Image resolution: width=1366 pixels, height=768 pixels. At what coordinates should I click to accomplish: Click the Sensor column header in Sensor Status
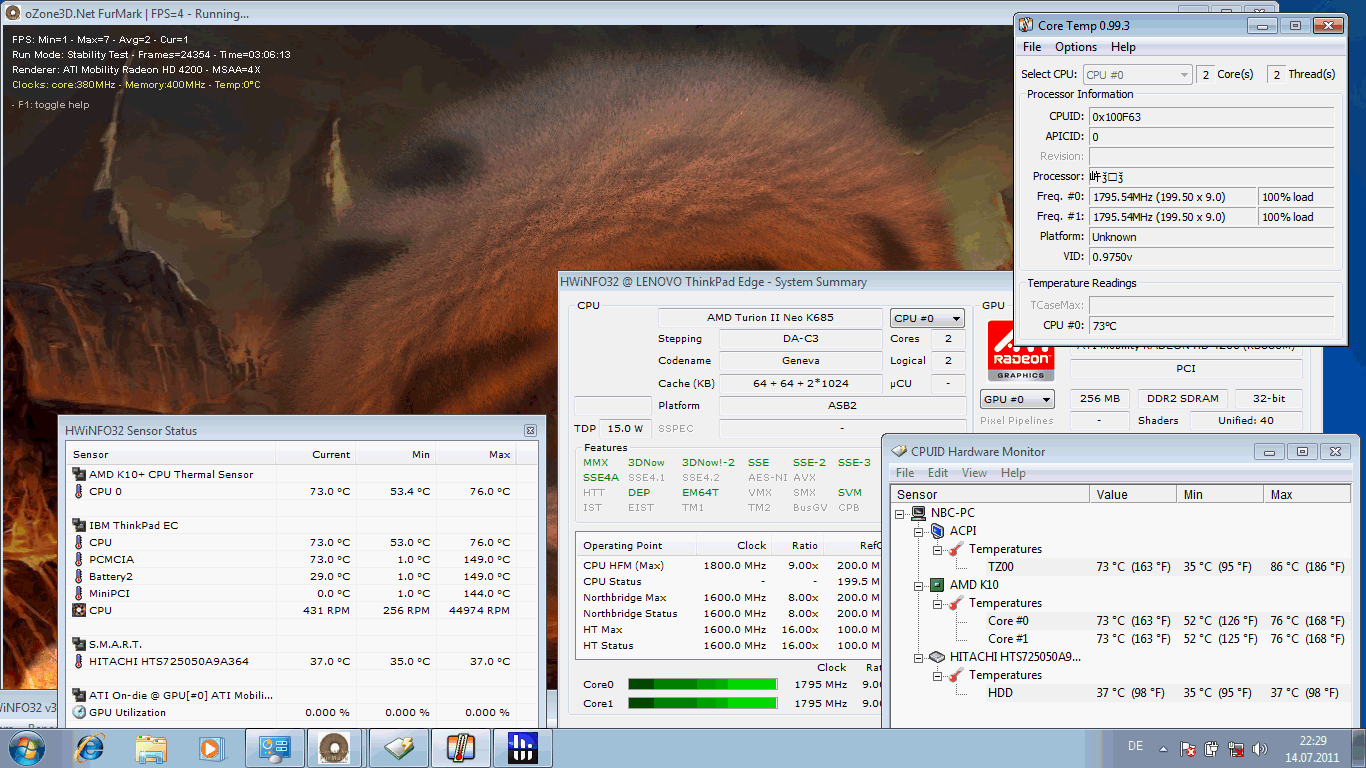[171, 454]
